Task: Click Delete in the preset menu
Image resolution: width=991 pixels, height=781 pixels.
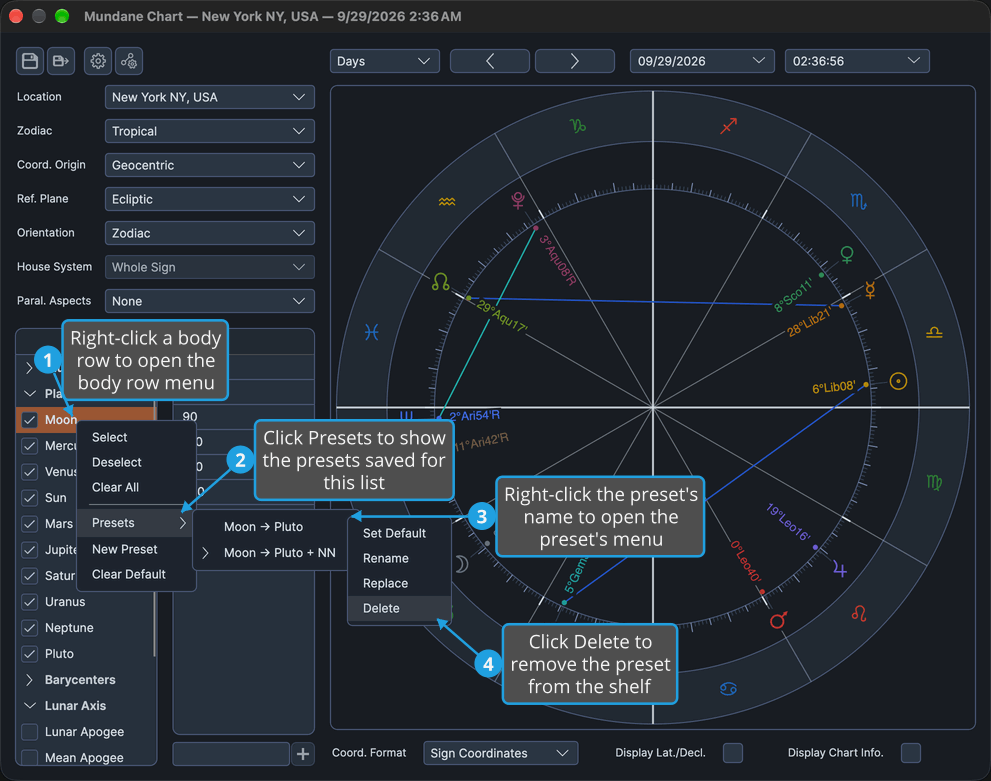Action: point(399,608)
